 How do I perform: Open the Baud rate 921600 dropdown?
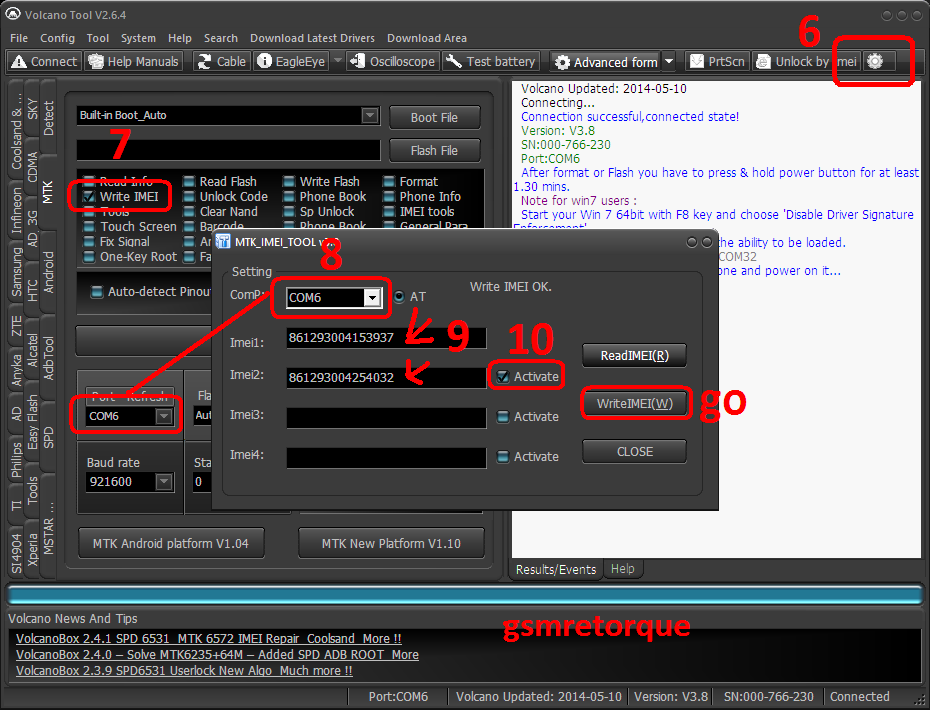pos(164,482)
